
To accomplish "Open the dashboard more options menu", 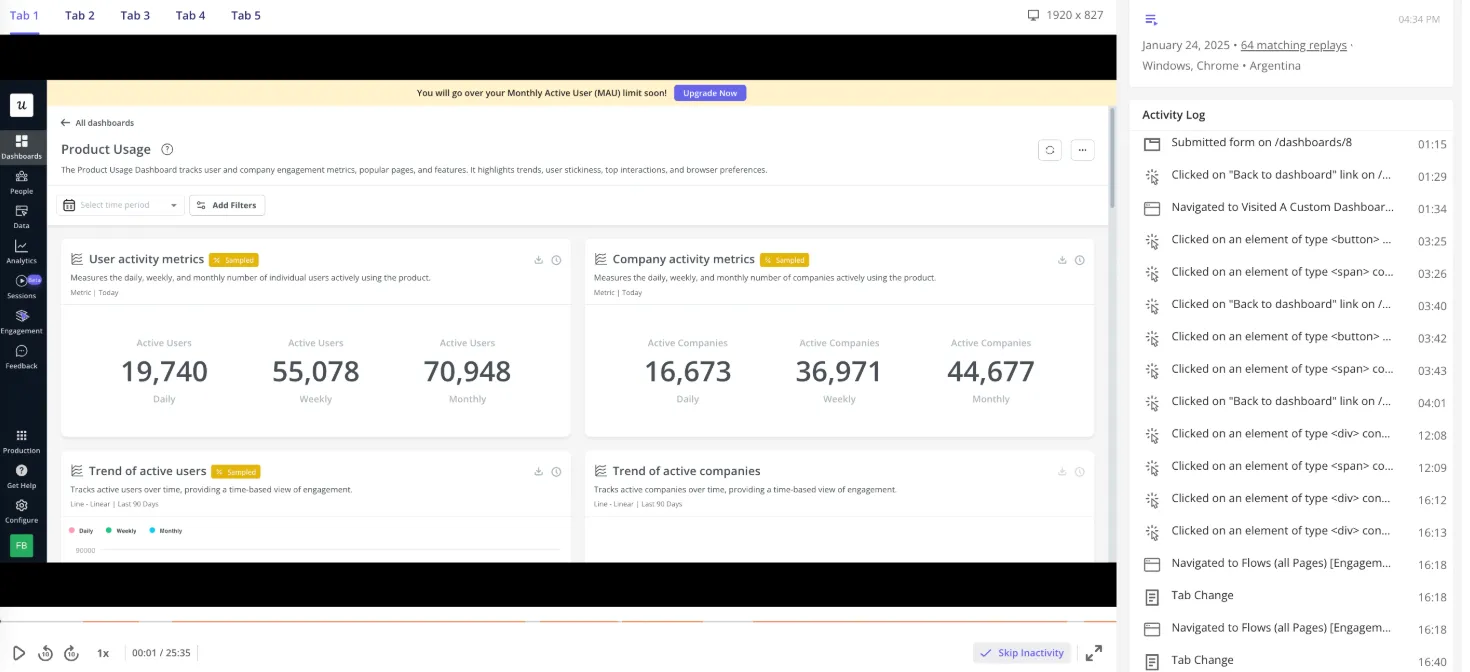I will [x=1082, y=150].
